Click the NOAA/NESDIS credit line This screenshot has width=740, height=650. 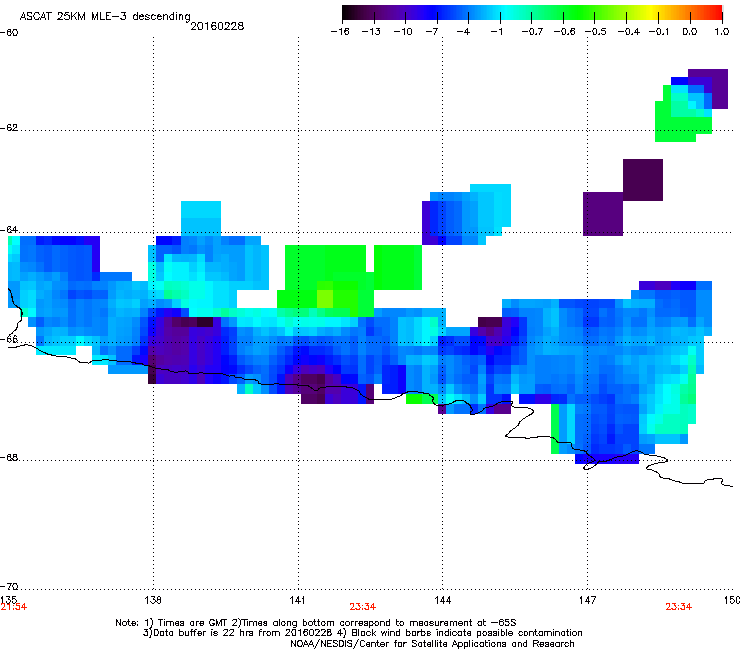[432, 644]
